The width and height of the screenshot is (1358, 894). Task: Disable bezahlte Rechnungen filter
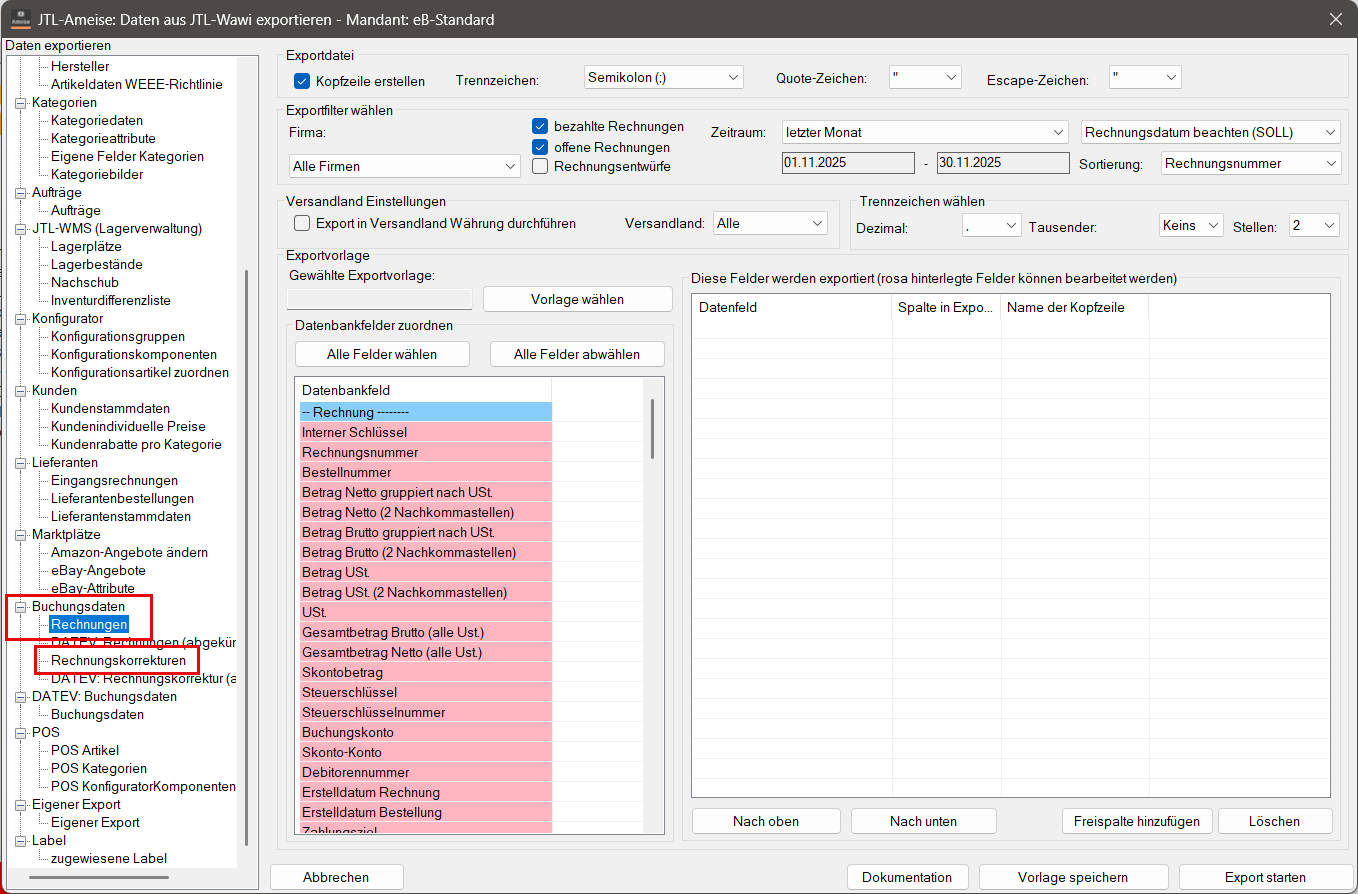click(x=540, y=127)
